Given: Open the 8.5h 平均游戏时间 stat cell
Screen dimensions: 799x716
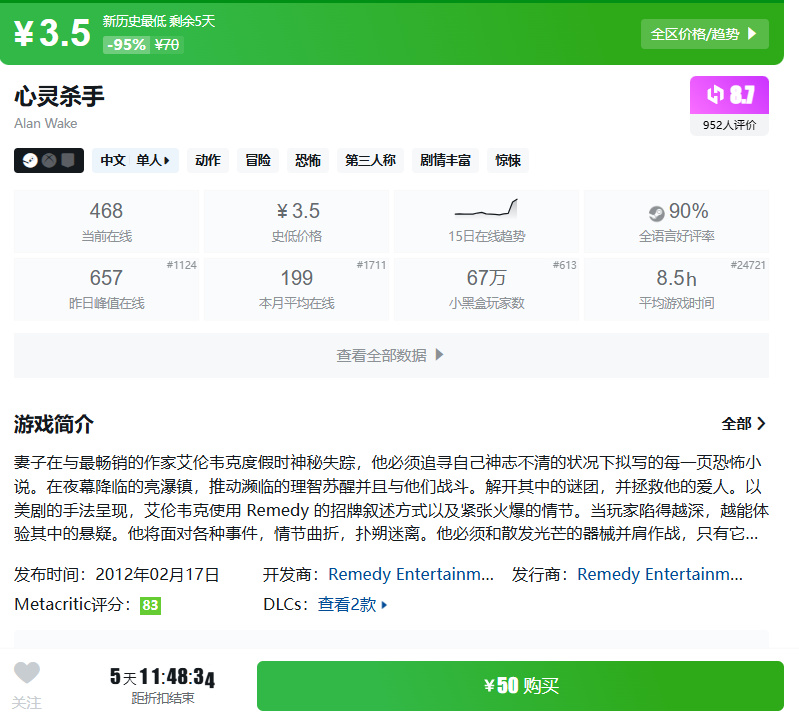Looking at the screenshot, I should pyautogui.click(x=676, y=289).
